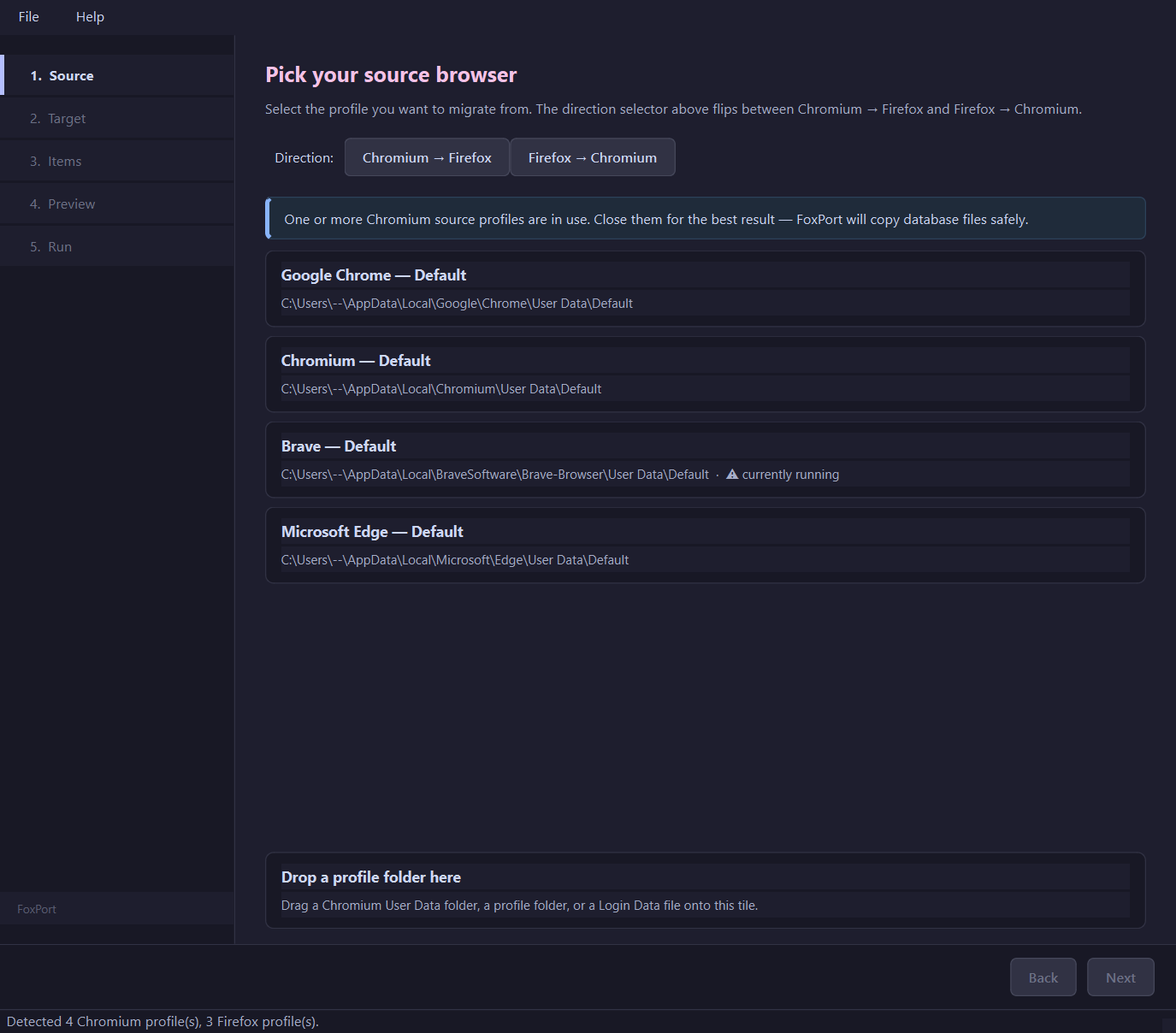
Task: Click the drag-a-folder instruction text
Action: [x=519, y=906]
